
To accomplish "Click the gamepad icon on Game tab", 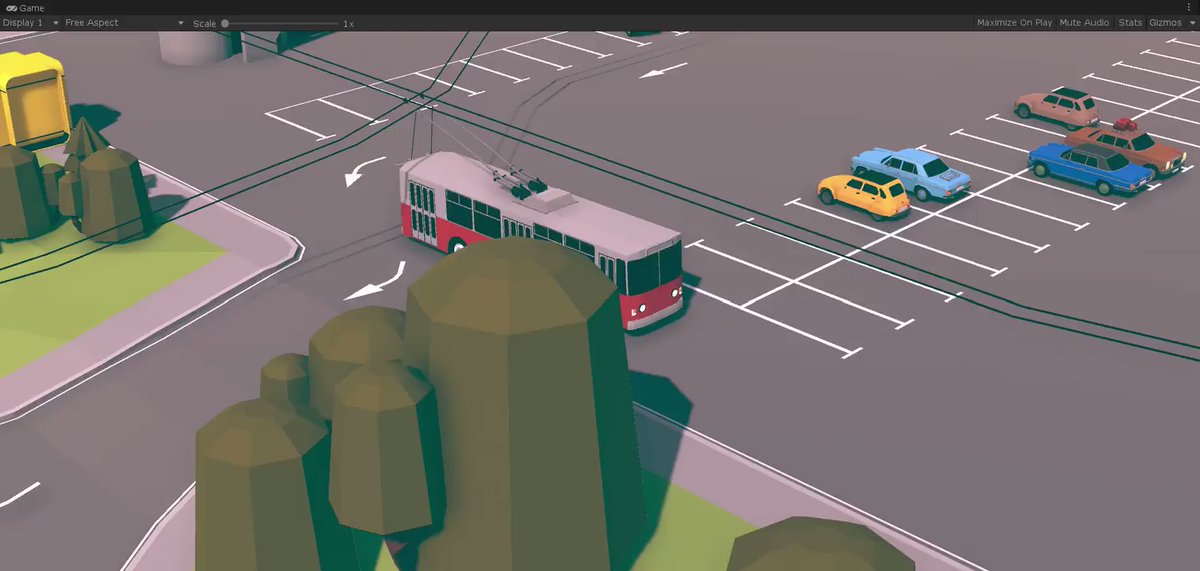I will tap(11, 8).
